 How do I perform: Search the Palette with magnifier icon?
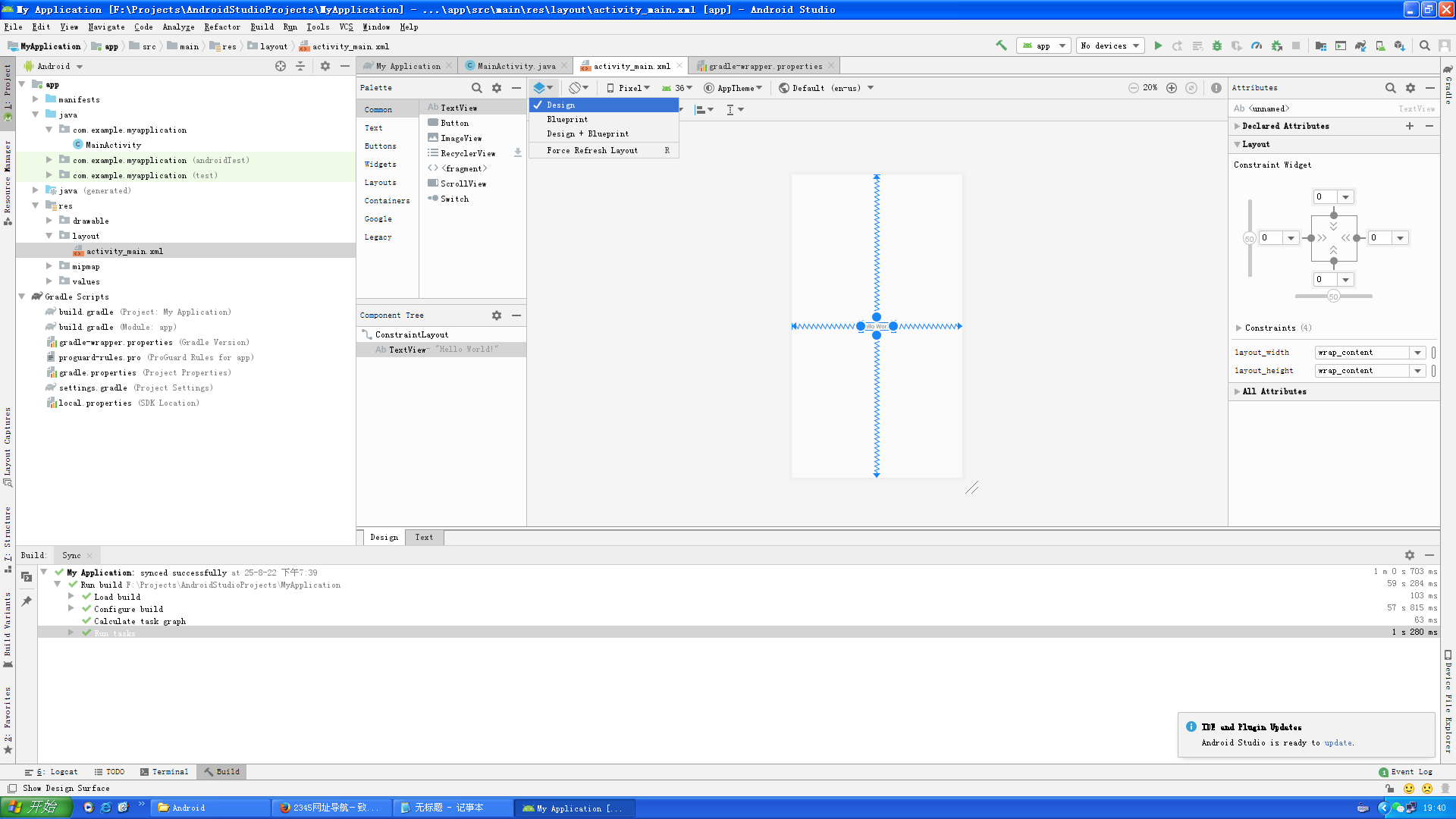[x=477, y=88]
